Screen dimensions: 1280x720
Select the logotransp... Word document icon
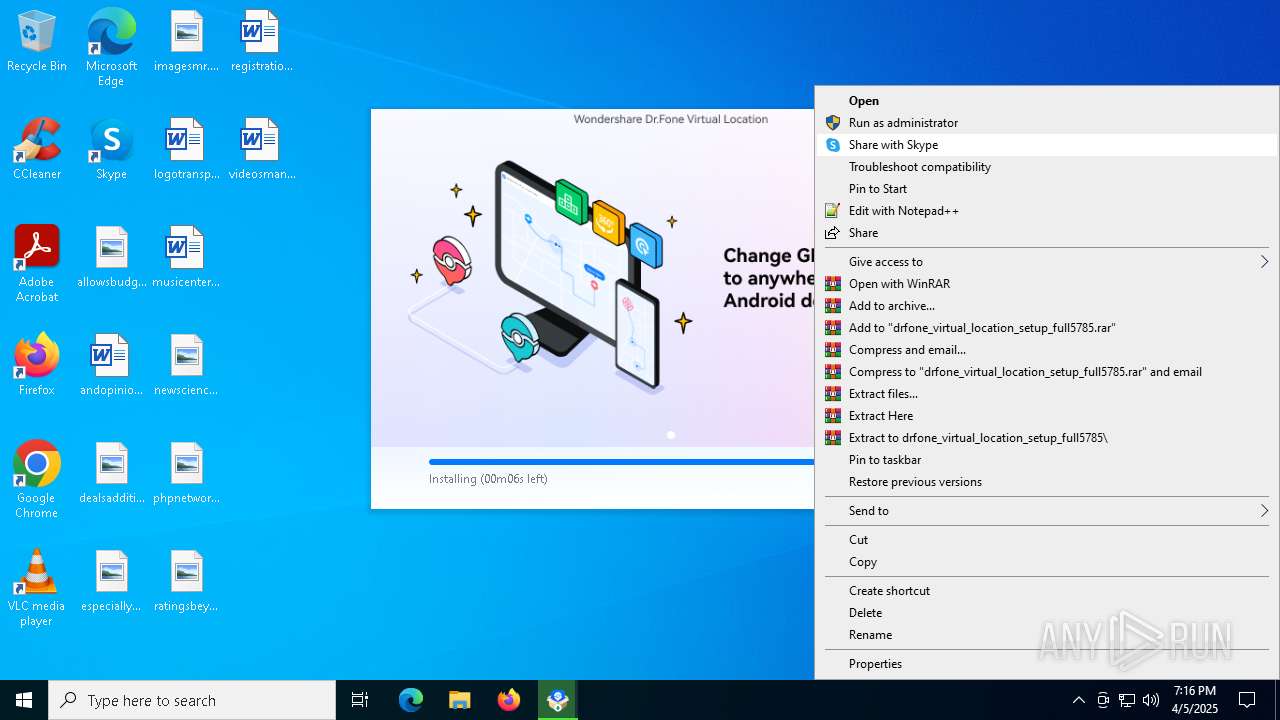coord(186,150)
